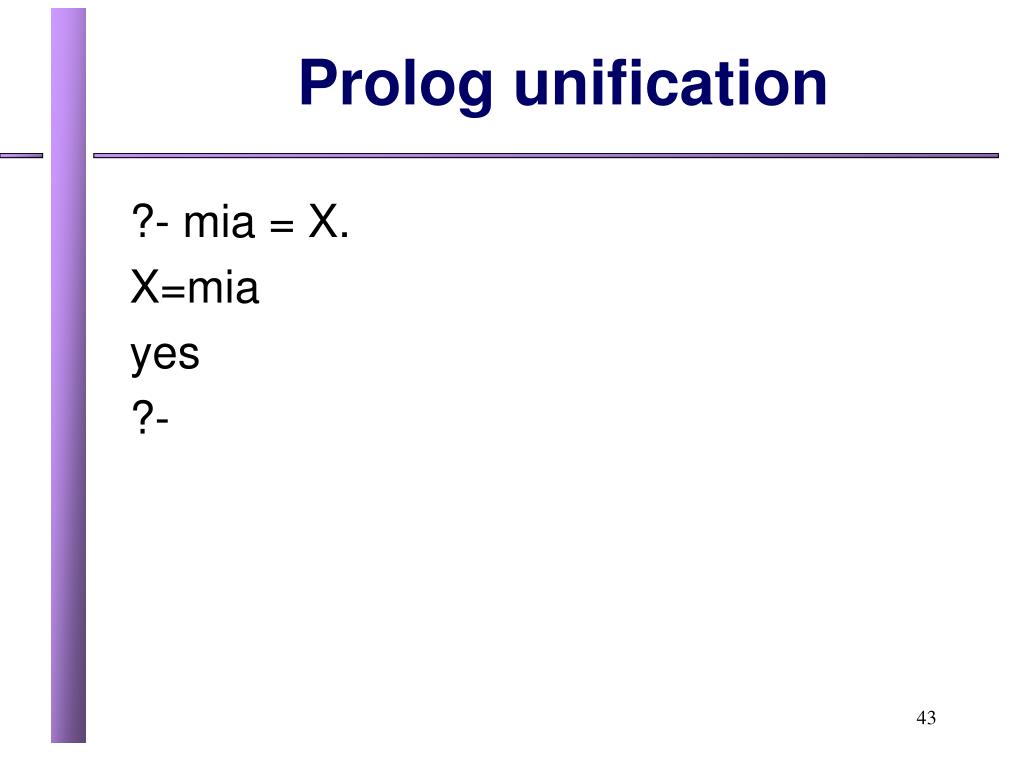Image resolution: width=1024 pixels, height=768 pixels.
Task: Click the purple vertical sidebar stripe
Action: [x=69, y=376]
